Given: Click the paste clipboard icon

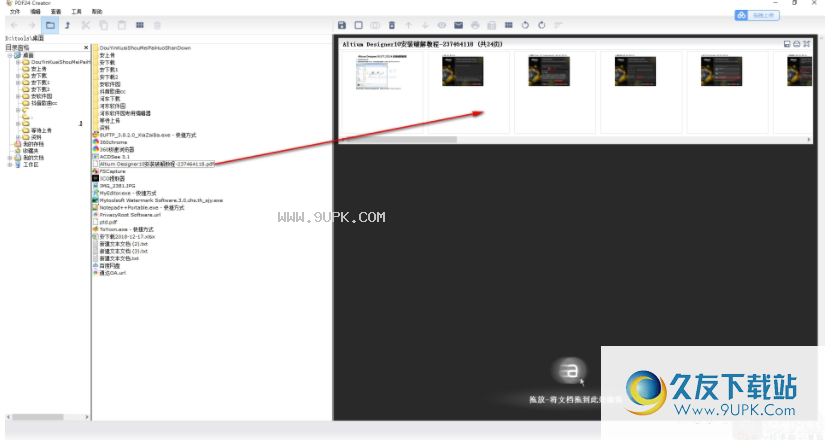Looking at the screenshot, I should click(x=122, y=25).
